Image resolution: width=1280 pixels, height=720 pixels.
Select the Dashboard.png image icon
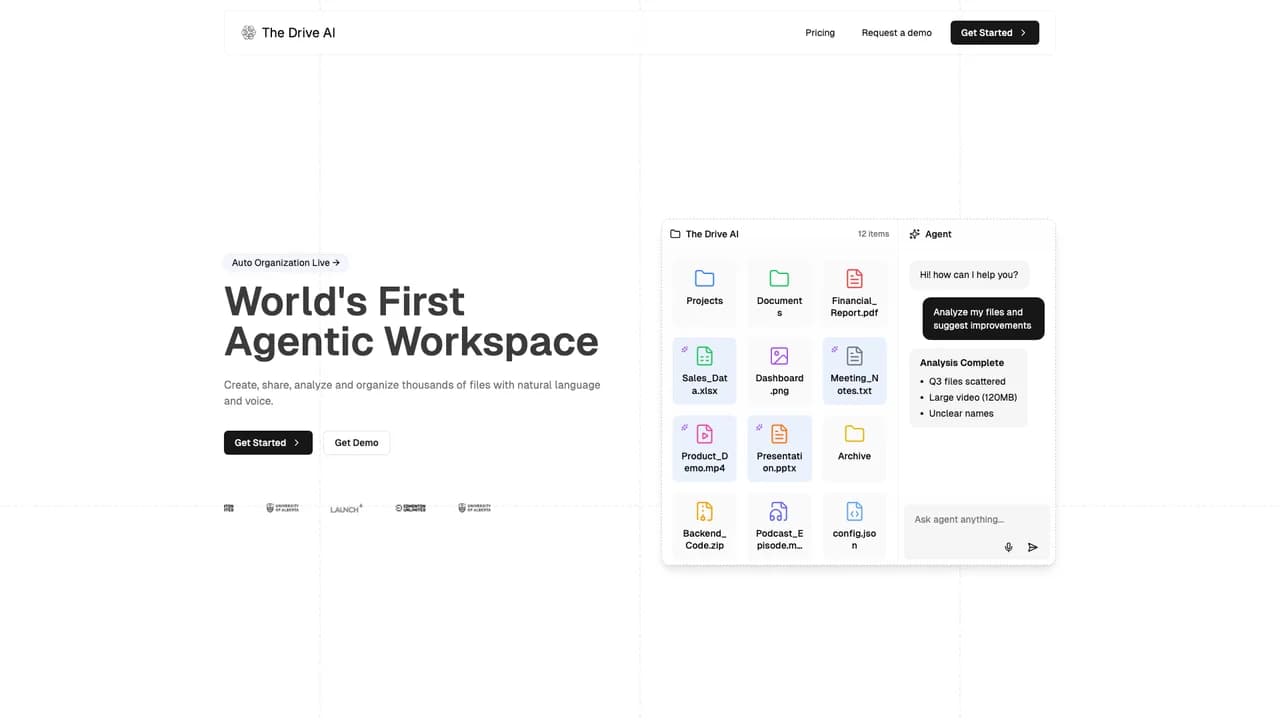tap(779, 356)
